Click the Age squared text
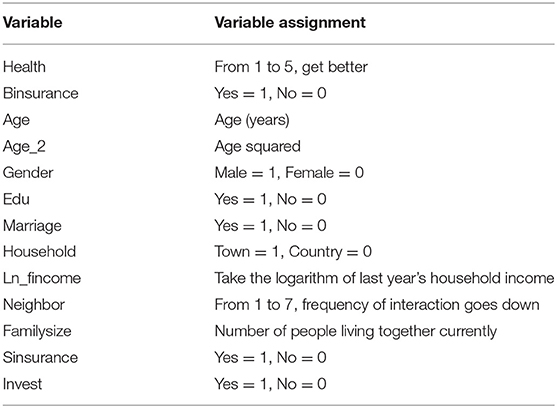557x408 pixels. click(x=258, y=147)
